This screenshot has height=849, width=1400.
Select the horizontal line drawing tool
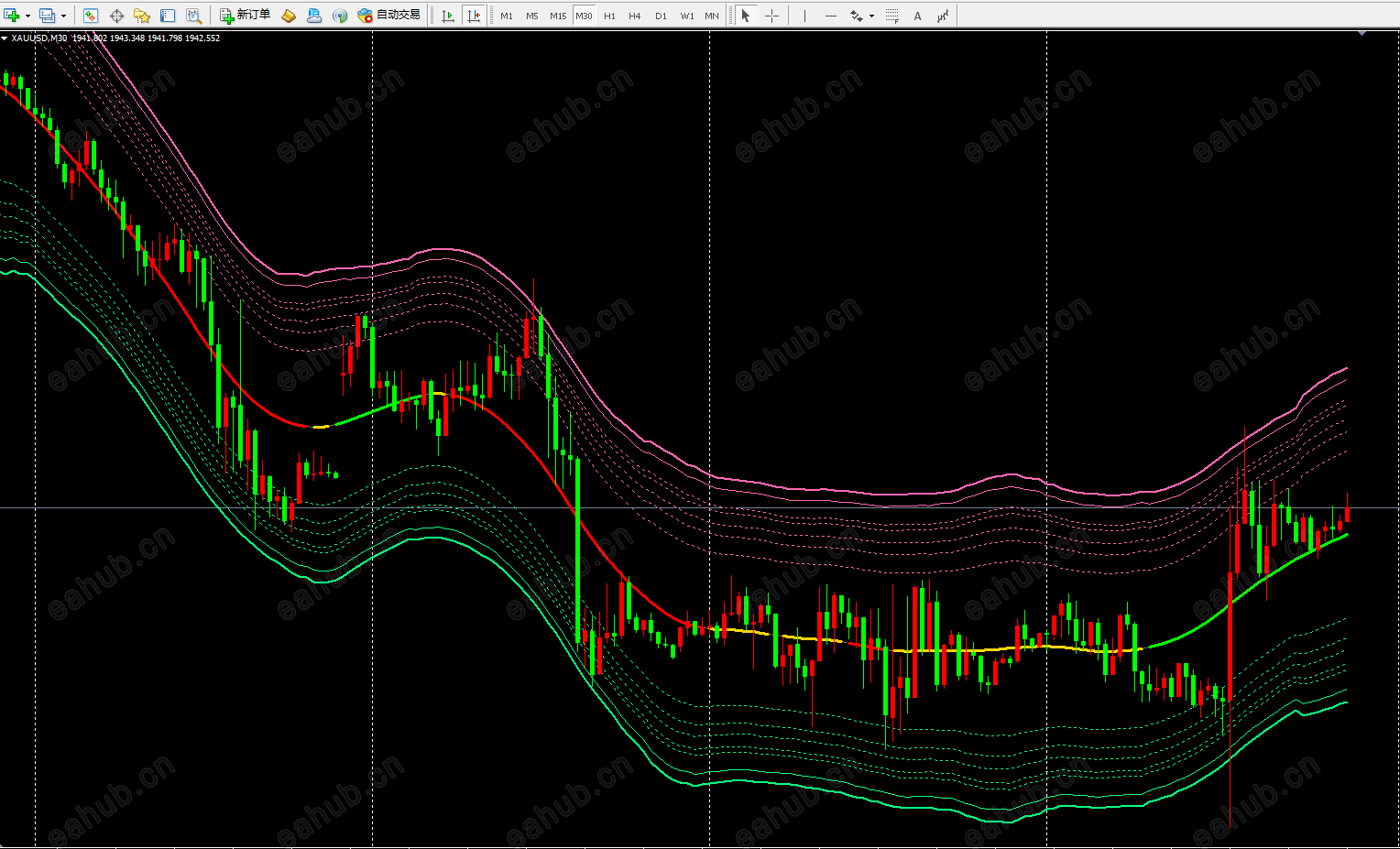[830, 16]
